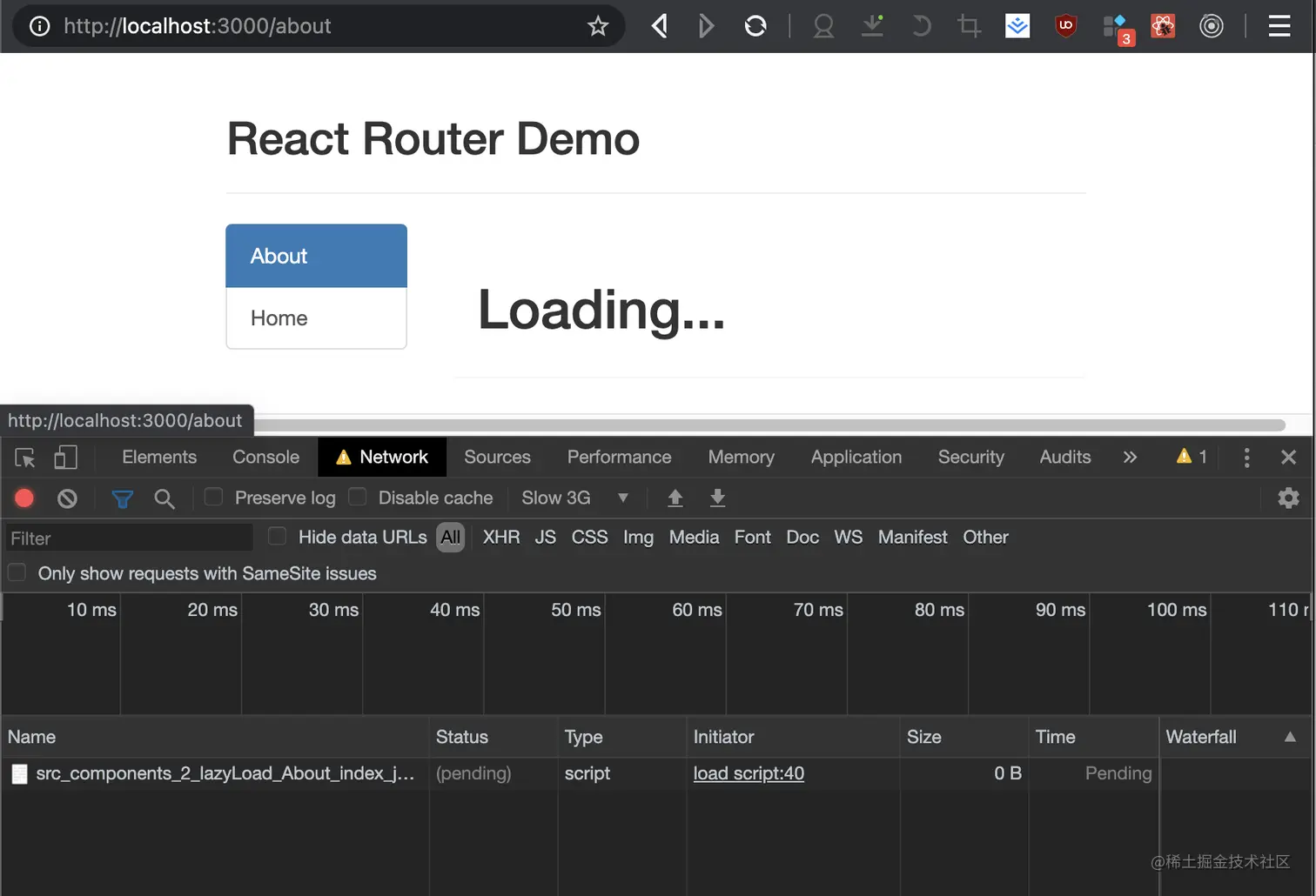The height and width of the screenshot is (896, 1316).
Task: Open the extension with red badge 3
Action: (x=1118, y=29)
